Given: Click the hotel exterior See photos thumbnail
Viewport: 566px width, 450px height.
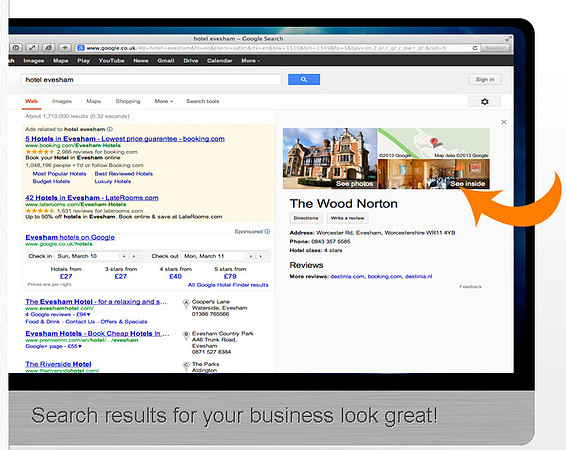Looking at the screenshot, I should click(330, 158).
